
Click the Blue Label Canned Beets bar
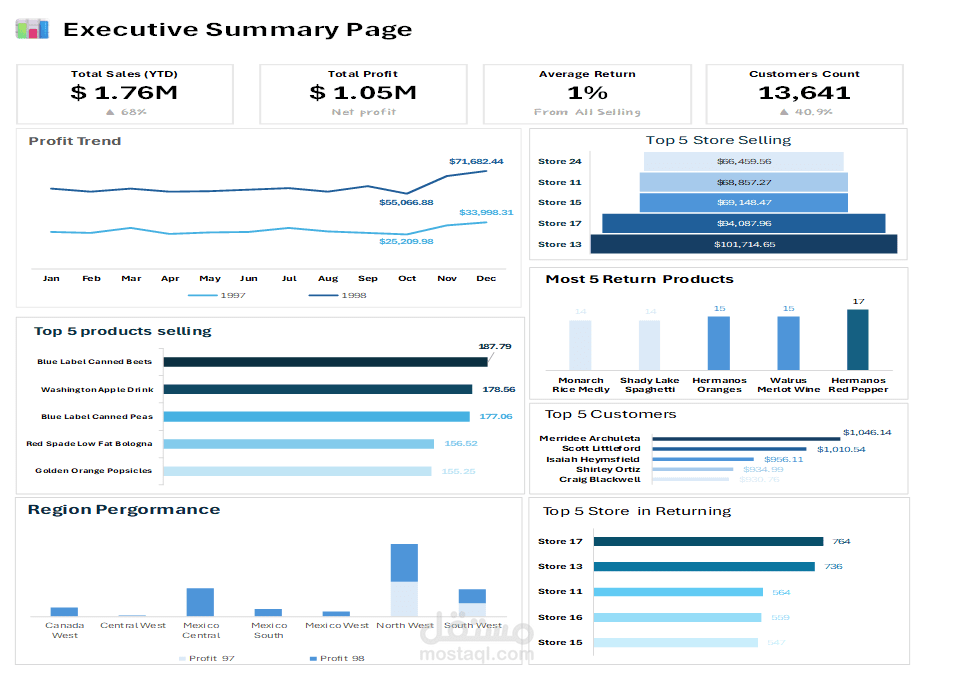(326, 362)
